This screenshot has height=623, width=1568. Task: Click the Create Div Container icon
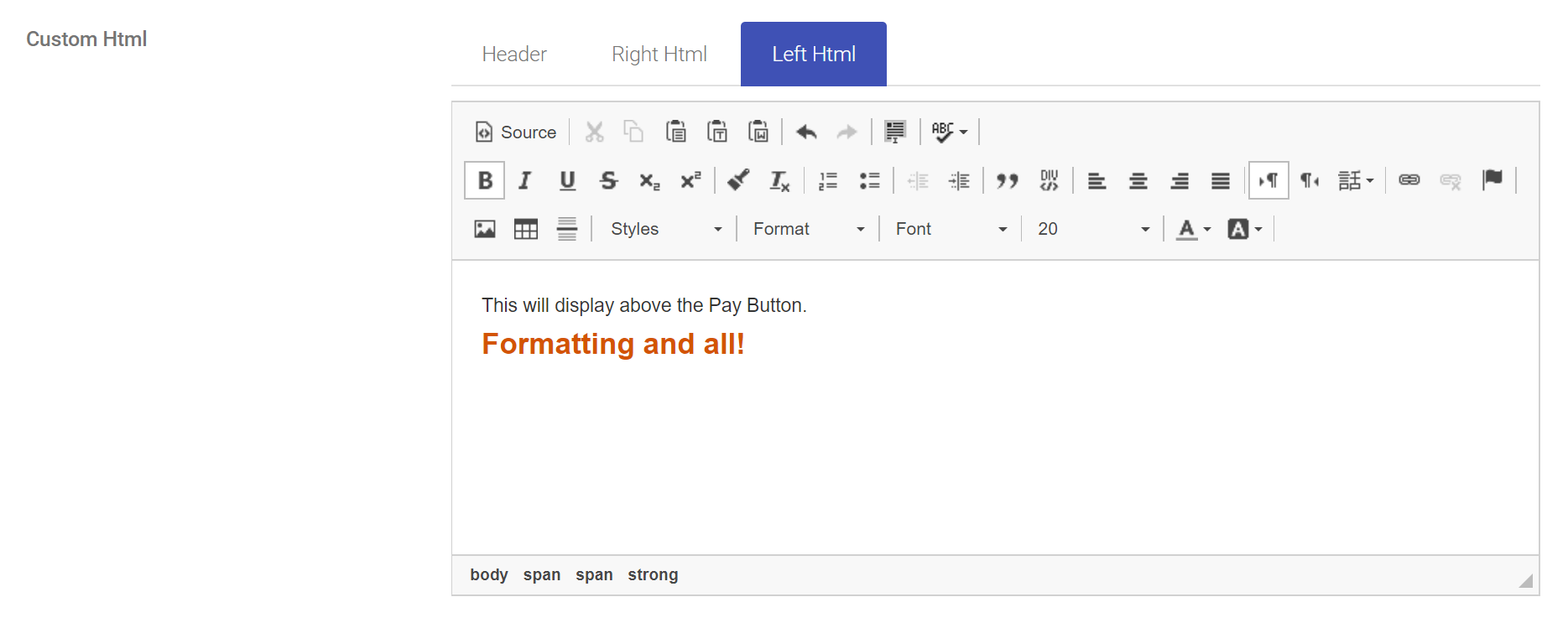click(1049, 180)
